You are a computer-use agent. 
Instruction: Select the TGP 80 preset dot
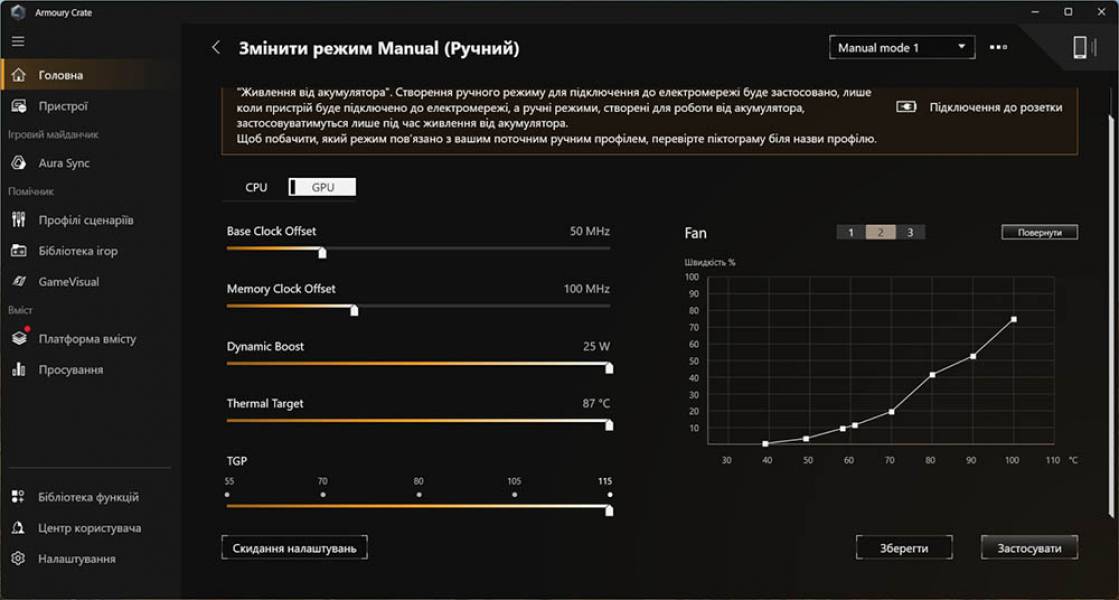pos(419,494)
